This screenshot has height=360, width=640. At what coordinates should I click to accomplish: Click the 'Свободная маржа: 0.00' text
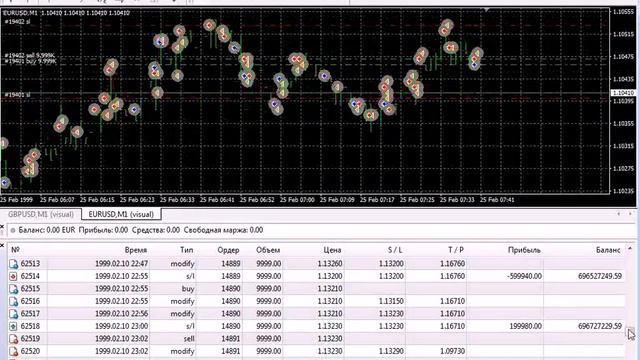pyautogui.click(x=223, y=230)
